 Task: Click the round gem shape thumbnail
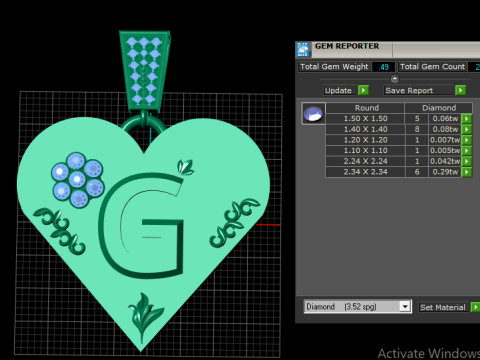(x=313, y=114)
